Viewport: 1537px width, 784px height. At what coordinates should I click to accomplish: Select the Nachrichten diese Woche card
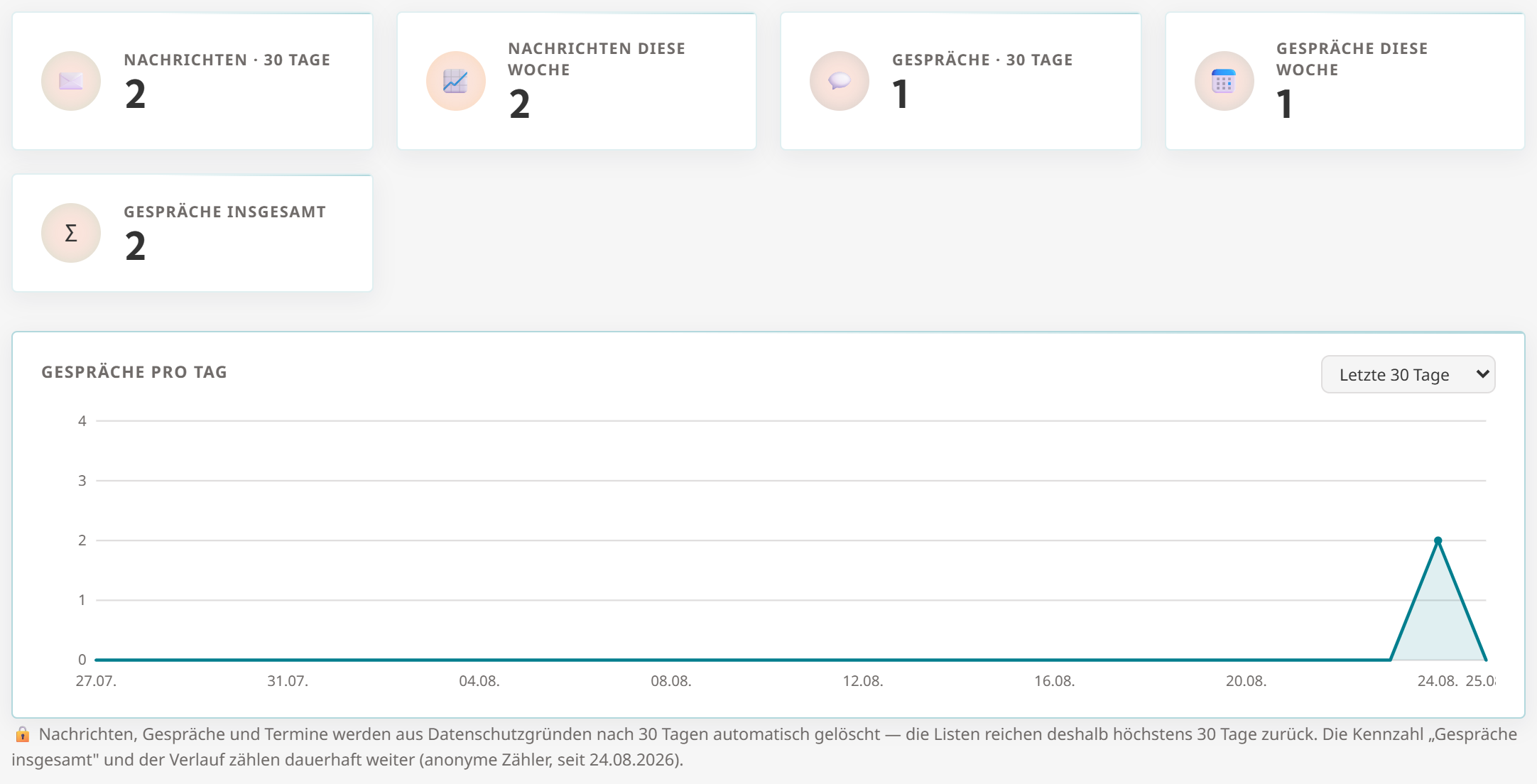[577, 81]
